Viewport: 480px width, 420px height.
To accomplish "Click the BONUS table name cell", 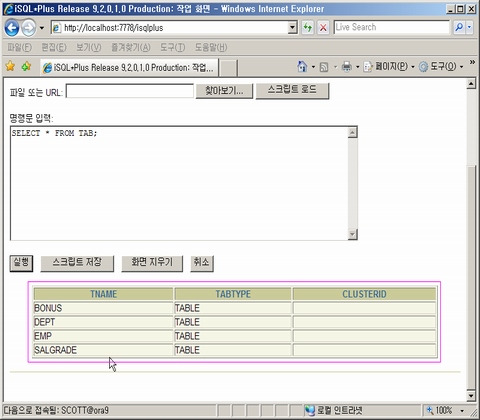I will 103,308.
